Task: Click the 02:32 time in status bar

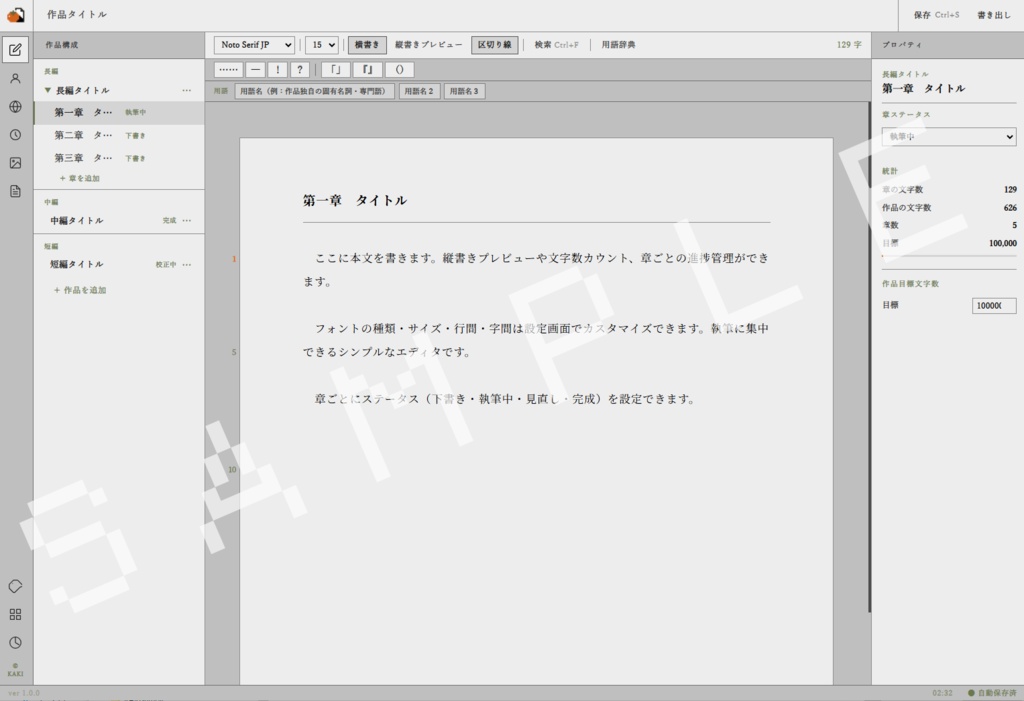Action: pos(942,693)
